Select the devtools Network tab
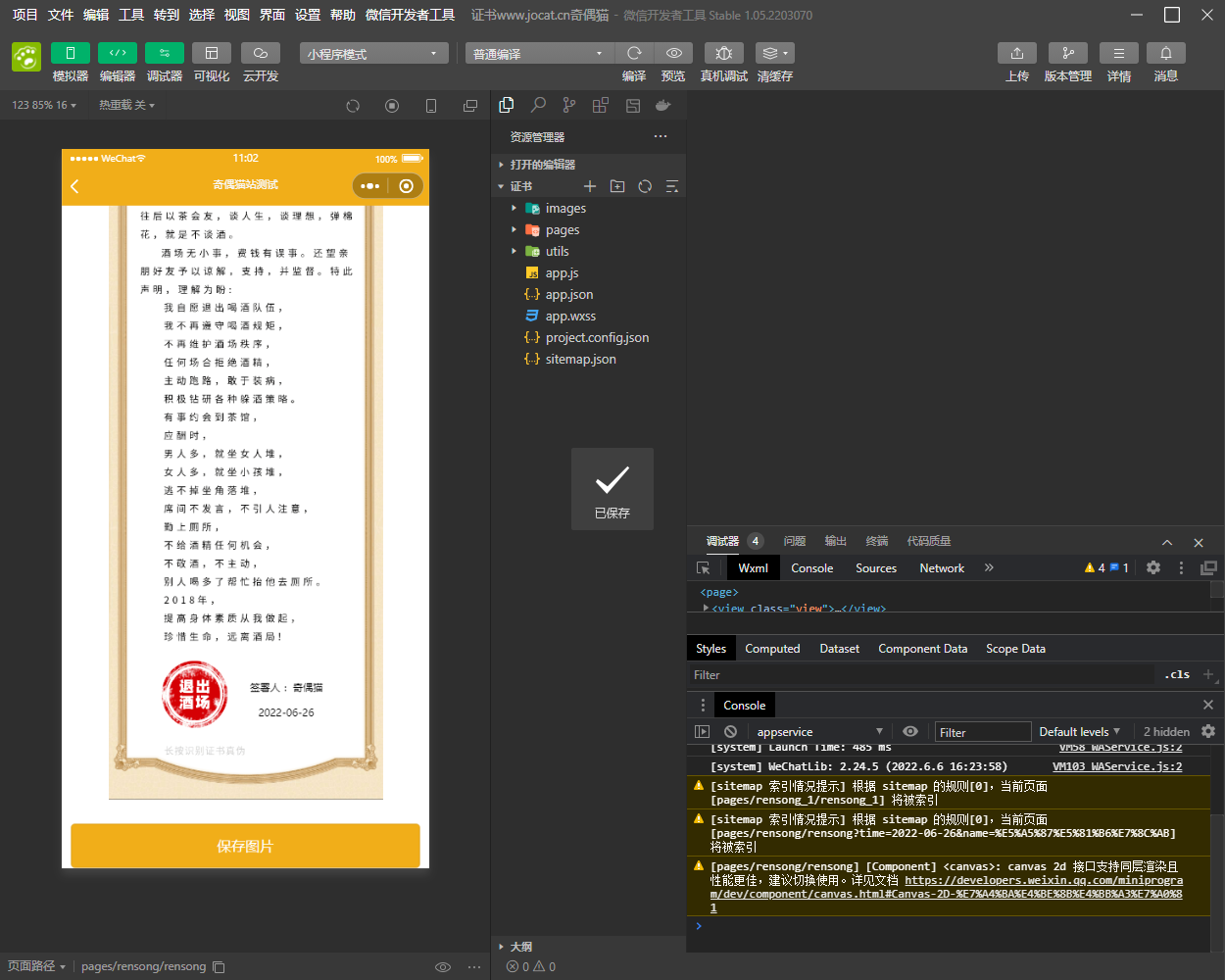This screenshot has height=980, width=1225. [x=942, y=567]
